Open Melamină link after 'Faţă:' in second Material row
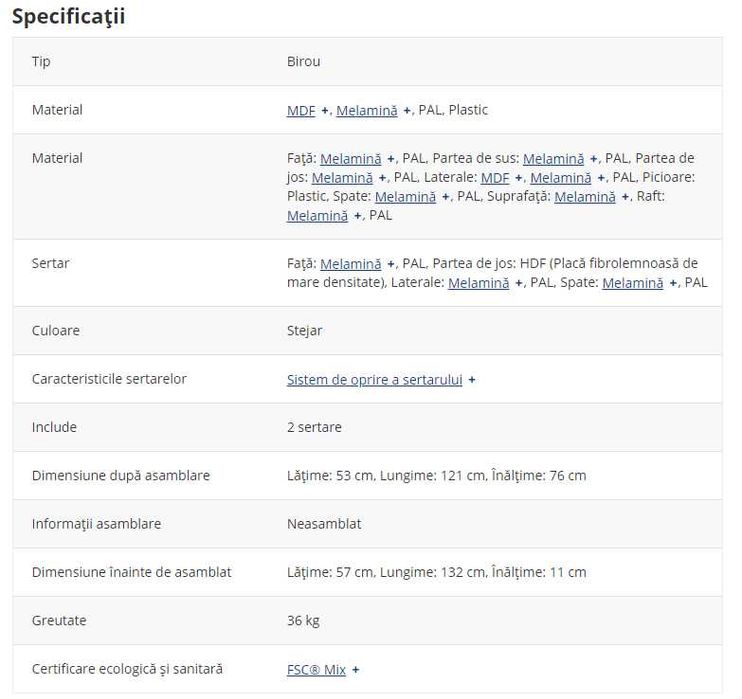This screenshot has height=699, width=742. 351,159
